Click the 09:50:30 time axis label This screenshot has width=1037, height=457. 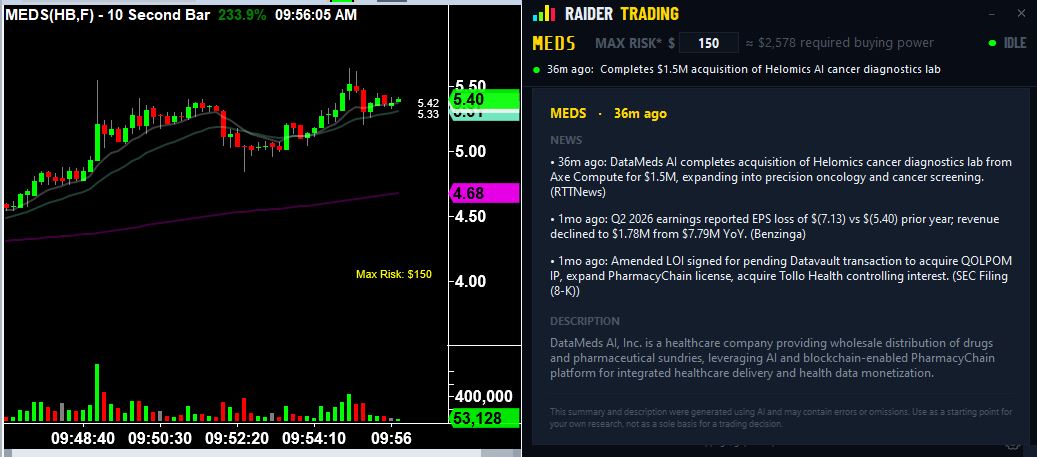(x=160, y=438)
